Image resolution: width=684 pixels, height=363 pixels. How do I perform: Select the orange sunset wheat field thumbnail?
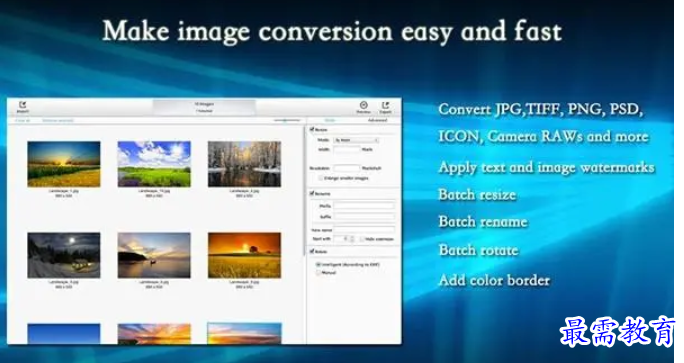244,255
